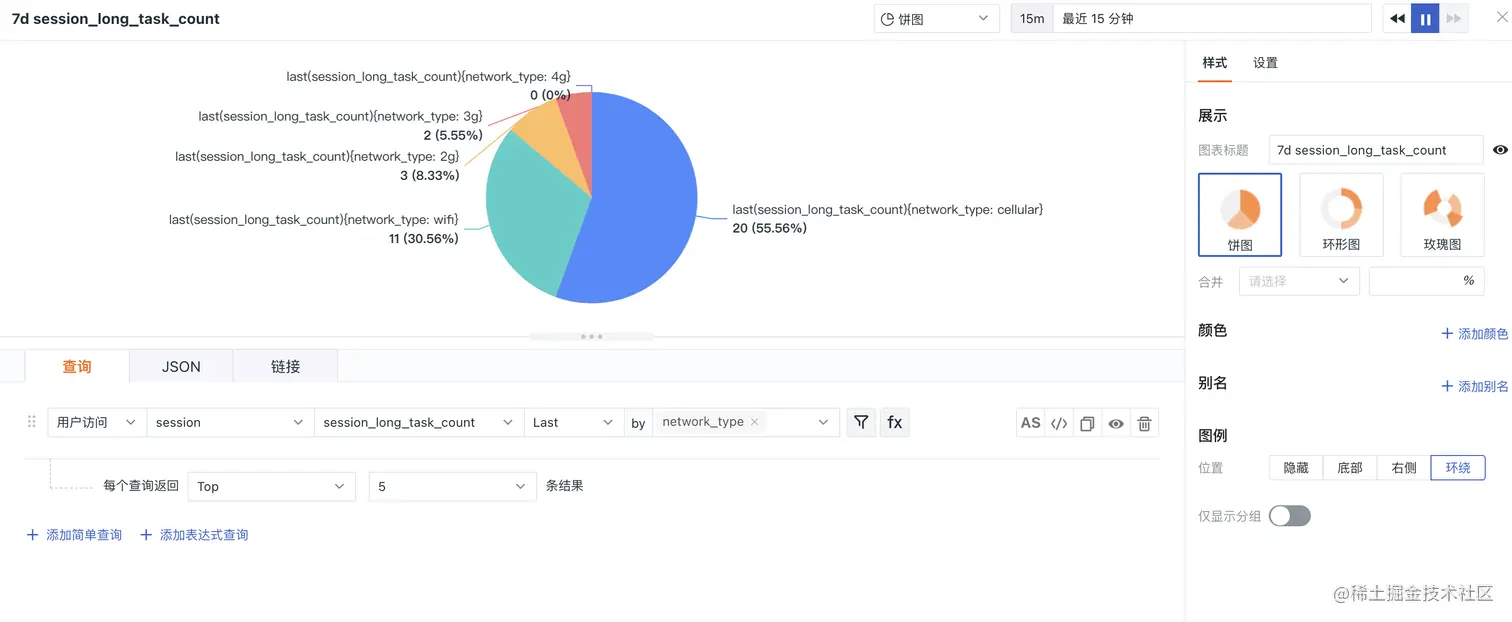The image size is (1512, 622).
Task: Click the fast-forward time button
Action: tap(1453, 19)
